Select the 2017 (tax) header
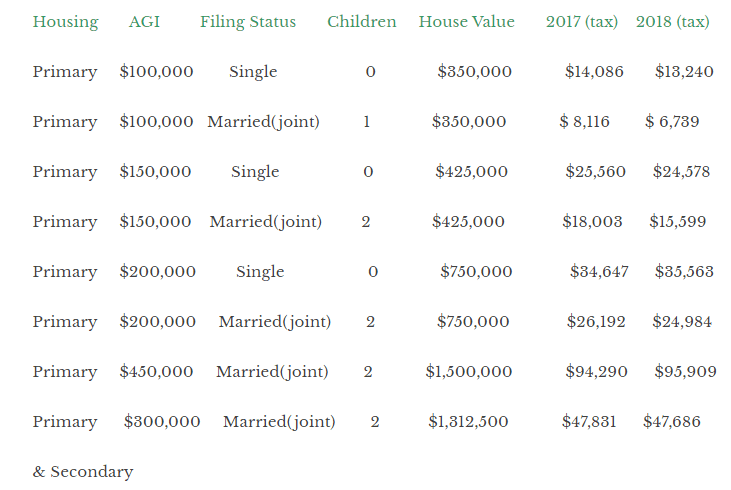731x490 pixels. [x=582, y=22]
